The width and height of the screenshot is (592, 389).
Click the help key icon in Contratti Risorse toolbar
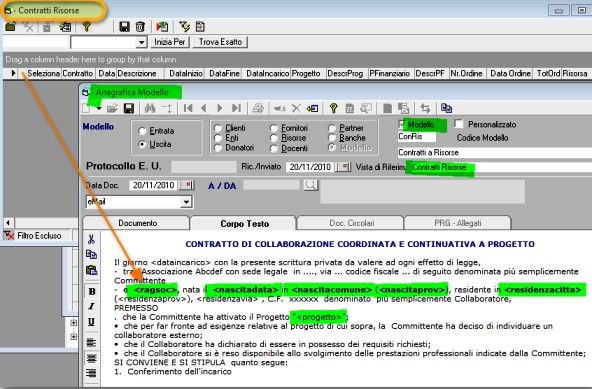[86, 27]
